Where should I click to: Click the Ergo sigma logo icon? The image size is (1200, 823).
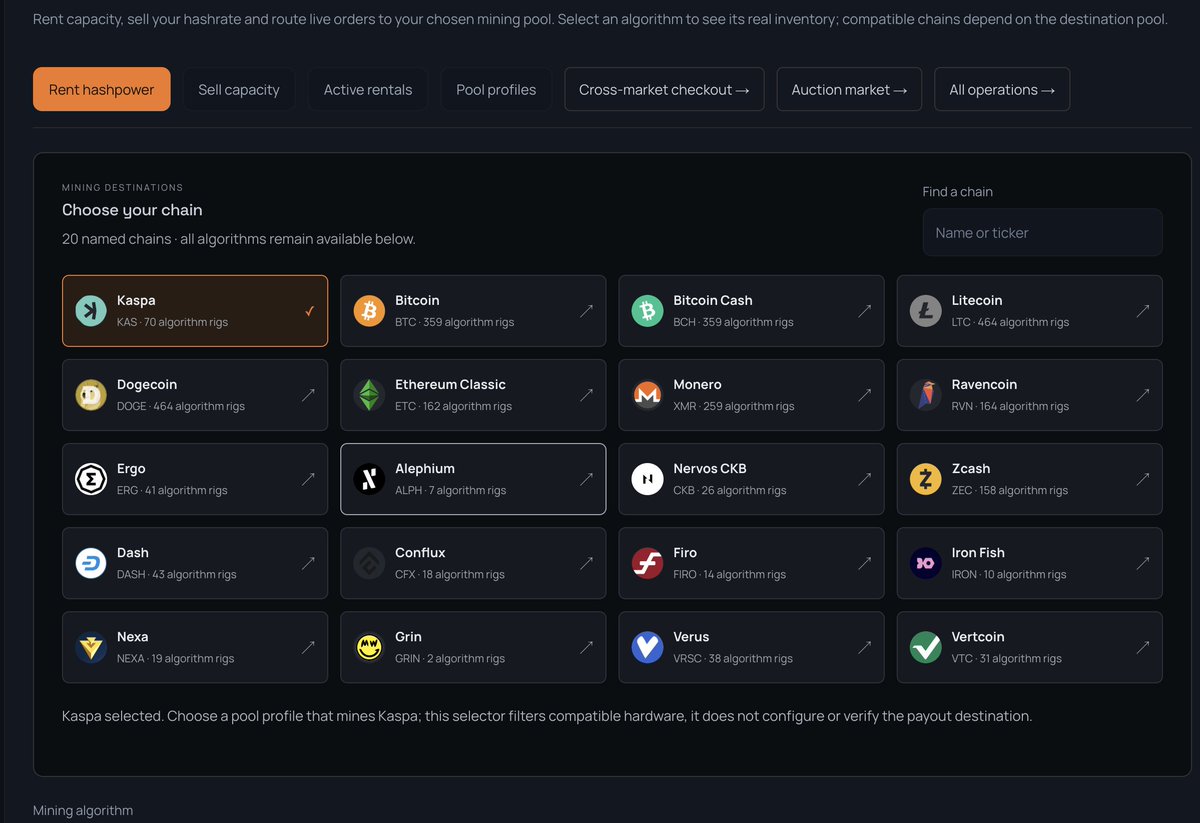click(x=91, y=479)
